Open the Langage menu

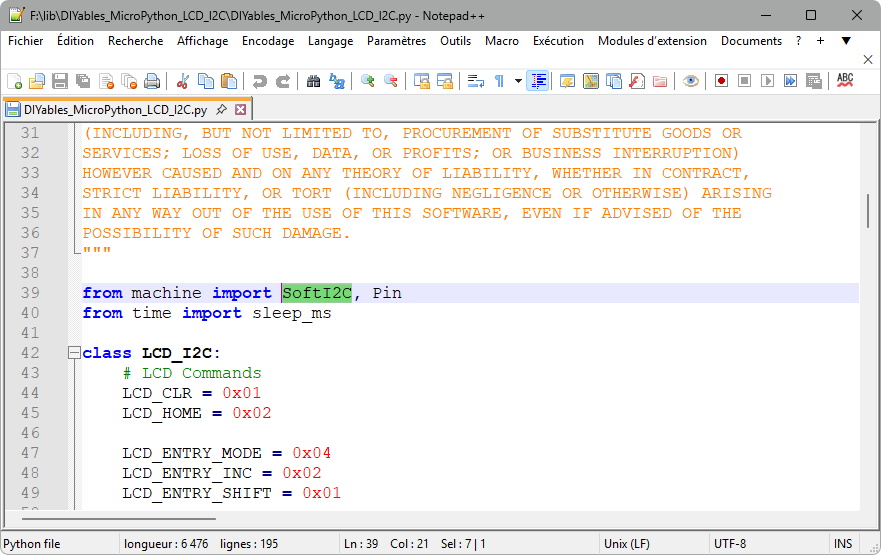coord(330,41)
